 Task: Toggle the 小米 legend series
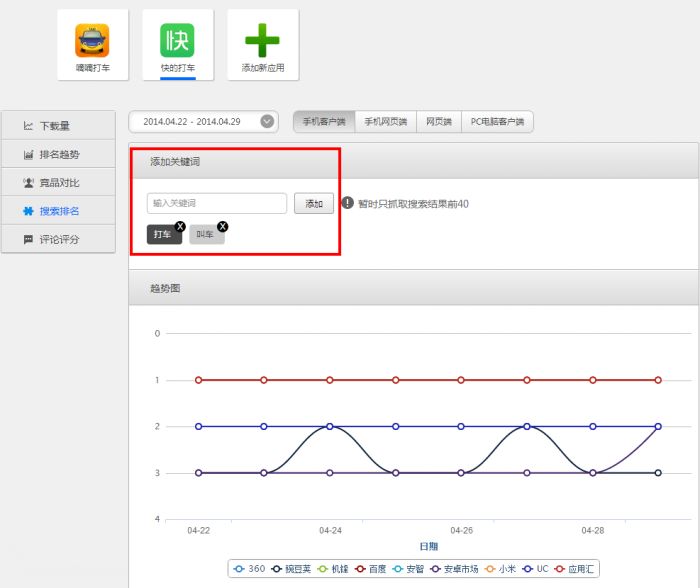(x=500, y=569)
